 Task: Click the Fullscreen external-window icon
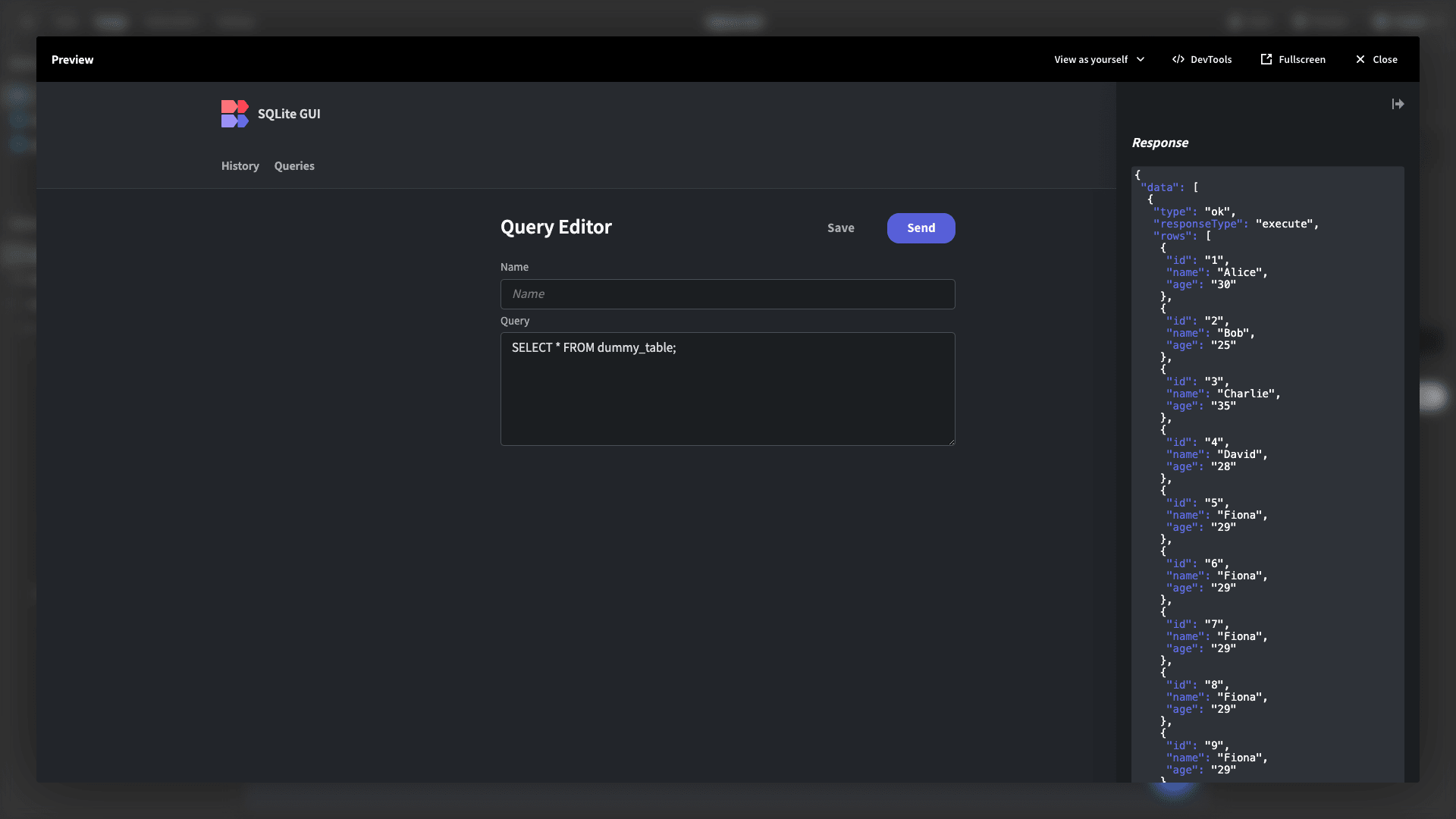[1266, 59]
